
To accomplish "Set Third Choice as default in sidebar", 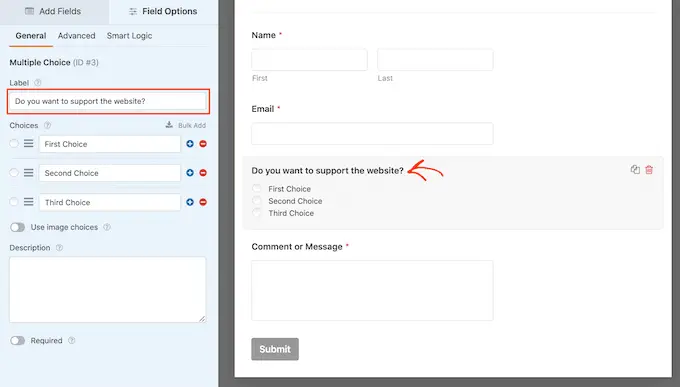I will tap(14, 202).
